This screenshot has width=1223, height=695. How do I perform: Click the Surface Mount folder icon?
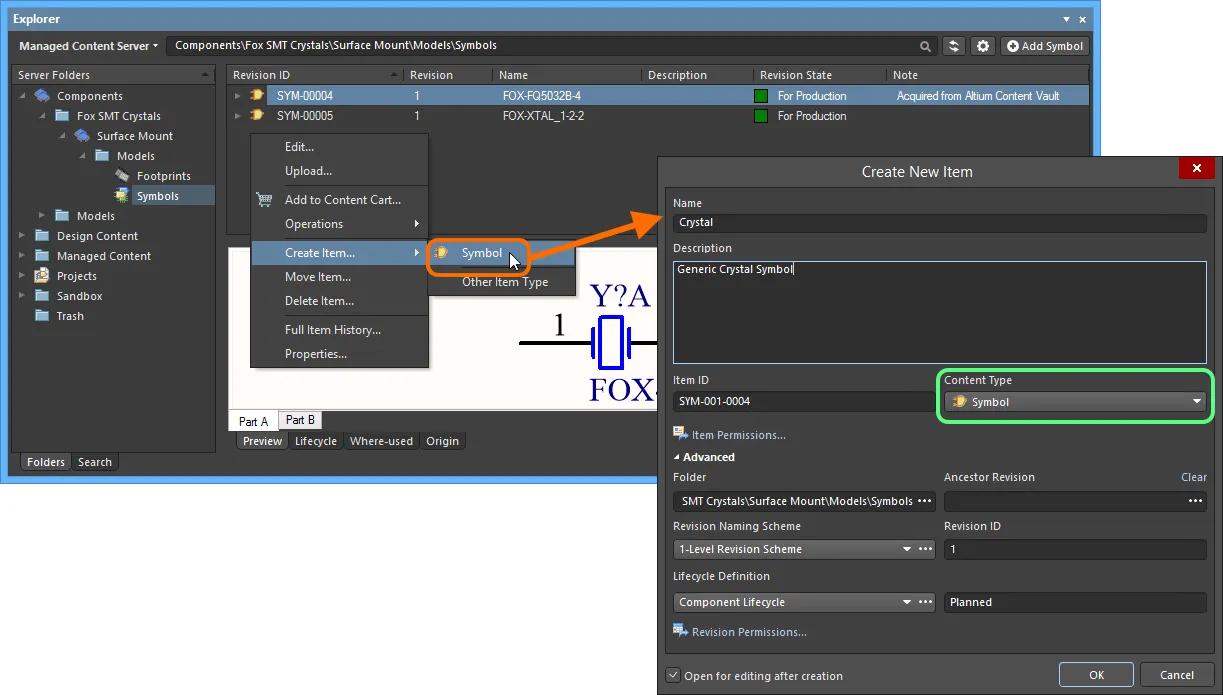[x=82, y=136]
